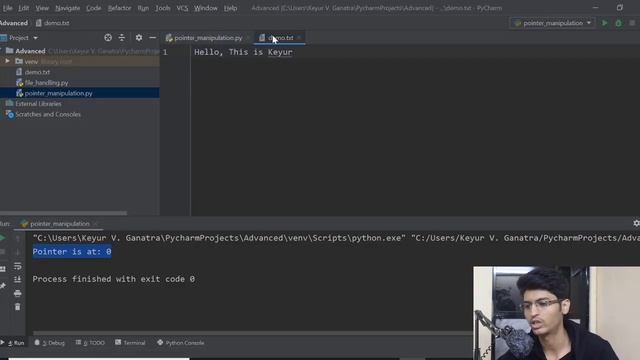Click the print icon in Run panel
The width and height of the screenshot is (640, 360).
click(x=18, y=293)
